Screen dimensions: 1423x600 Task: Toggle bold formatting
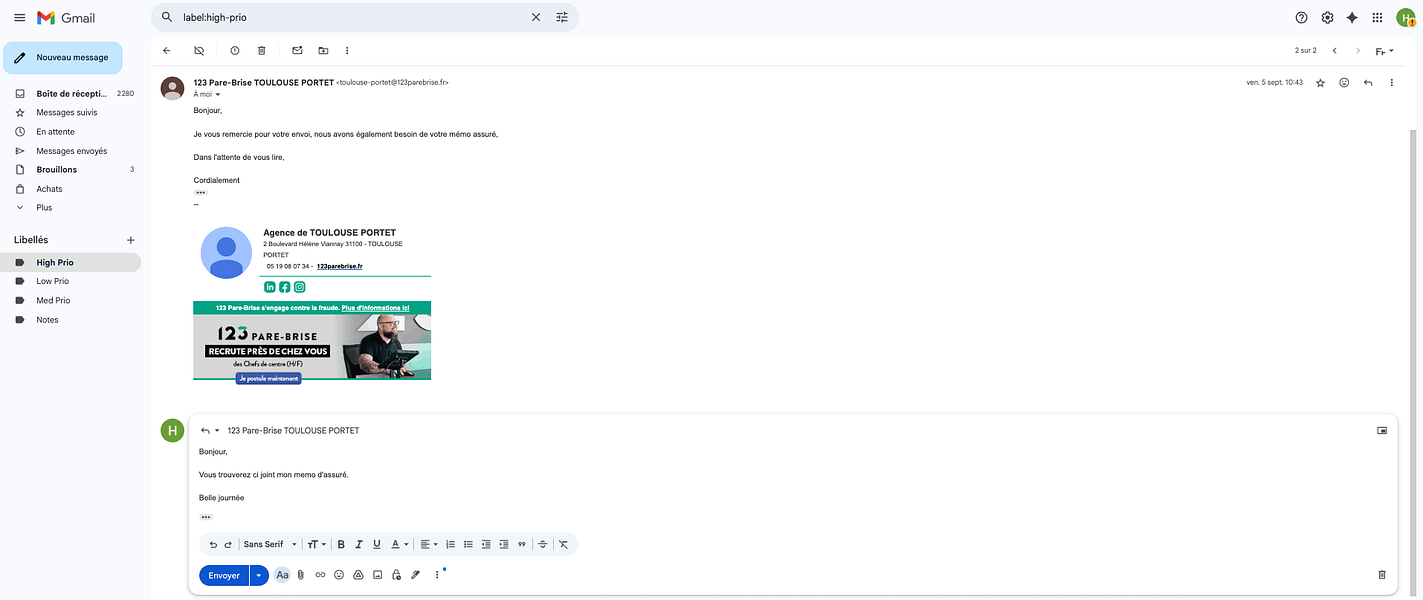(x=341, y=544)
